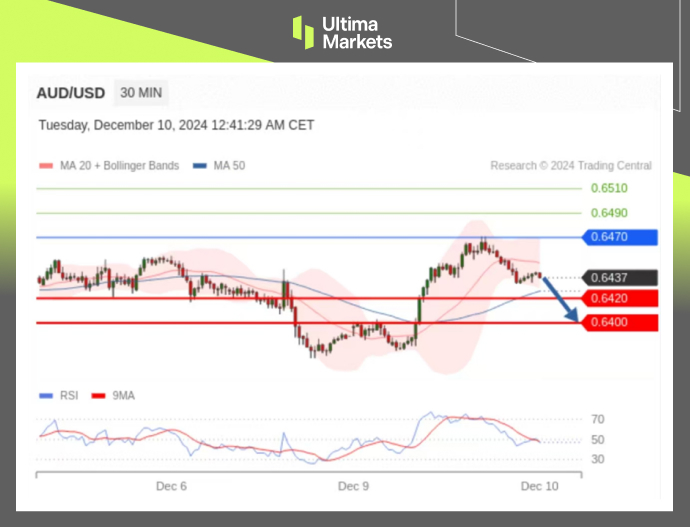Click the blue downward trend arrow

(562, 299)
